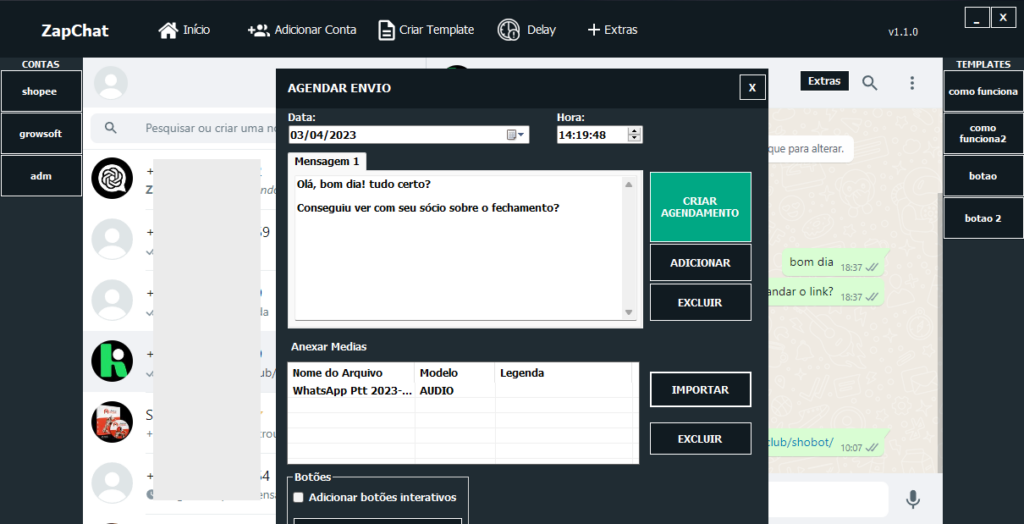The image size is (1024, 524).
Task: Click the IMPORTAR media button
Action: pos(700,390)
